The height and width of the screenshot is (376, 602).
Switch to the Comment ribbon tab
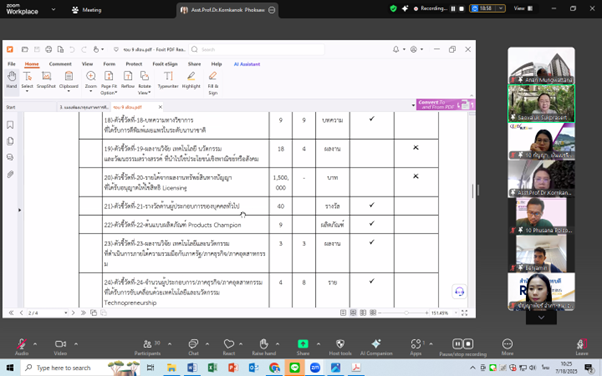tap(60, 64)
